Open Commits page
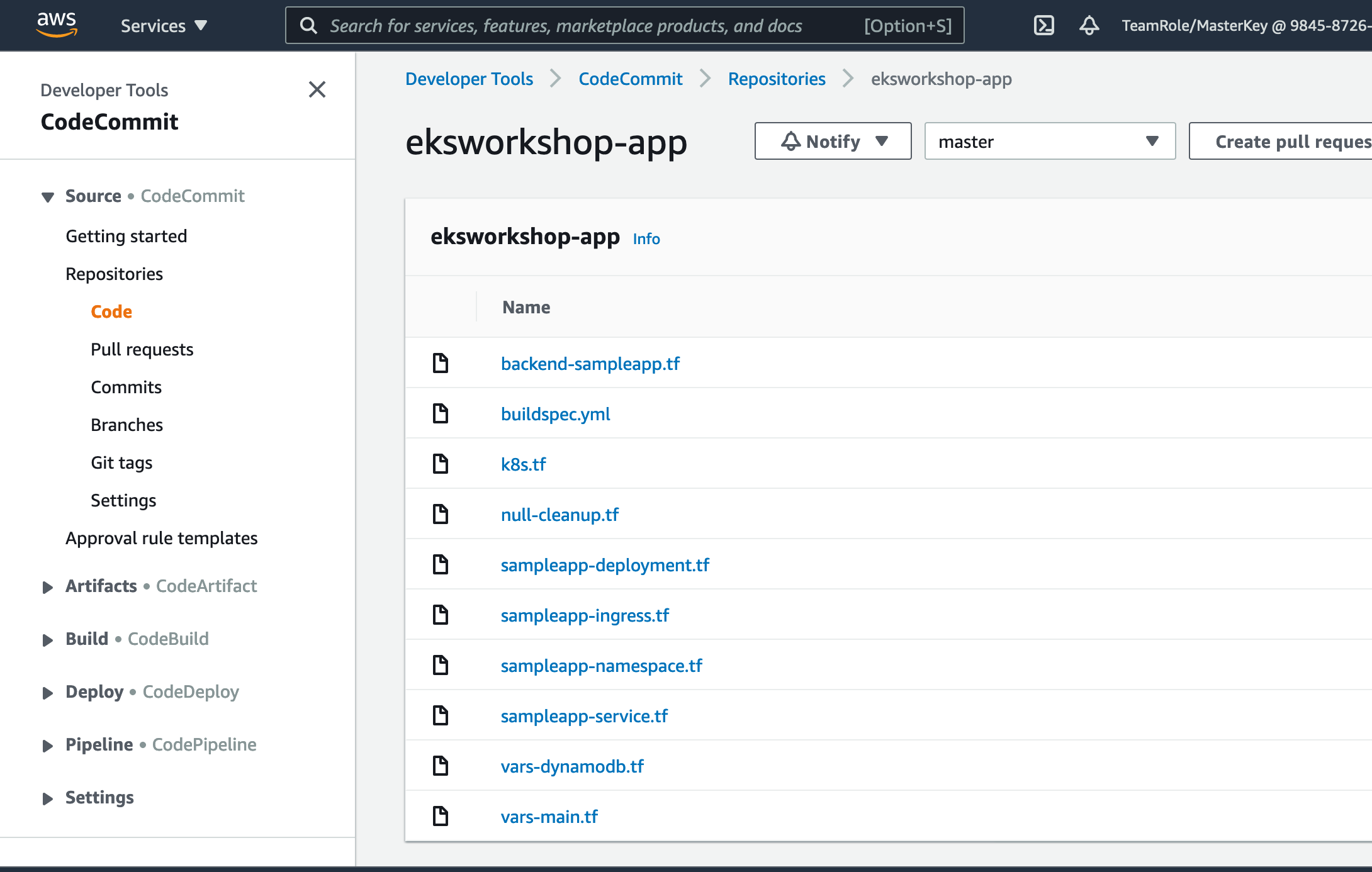 tap(127, 387)
